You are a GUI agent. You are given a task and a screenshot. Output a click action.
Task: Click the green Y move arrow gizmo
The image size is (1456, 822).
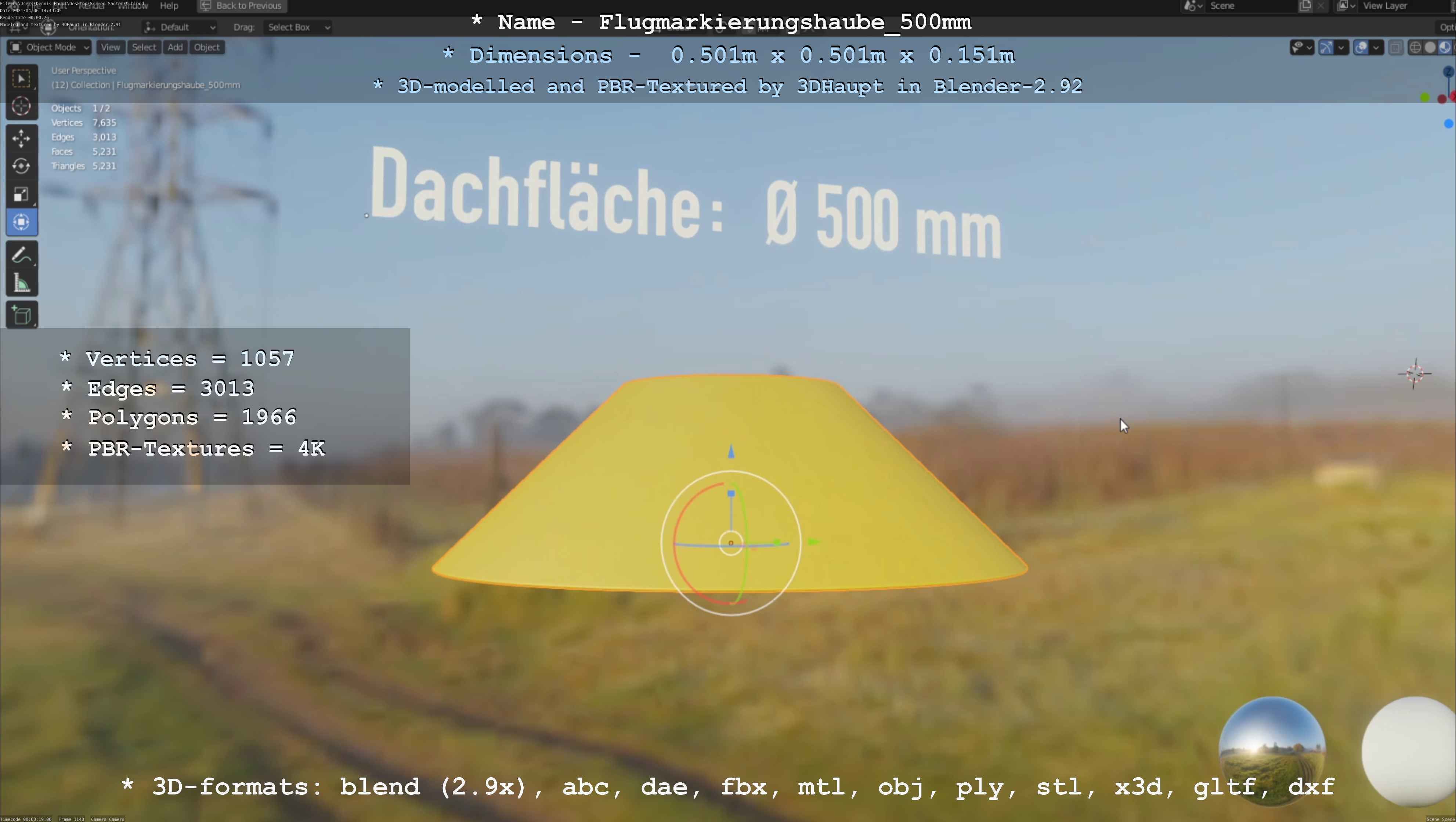tap(814, 542)
